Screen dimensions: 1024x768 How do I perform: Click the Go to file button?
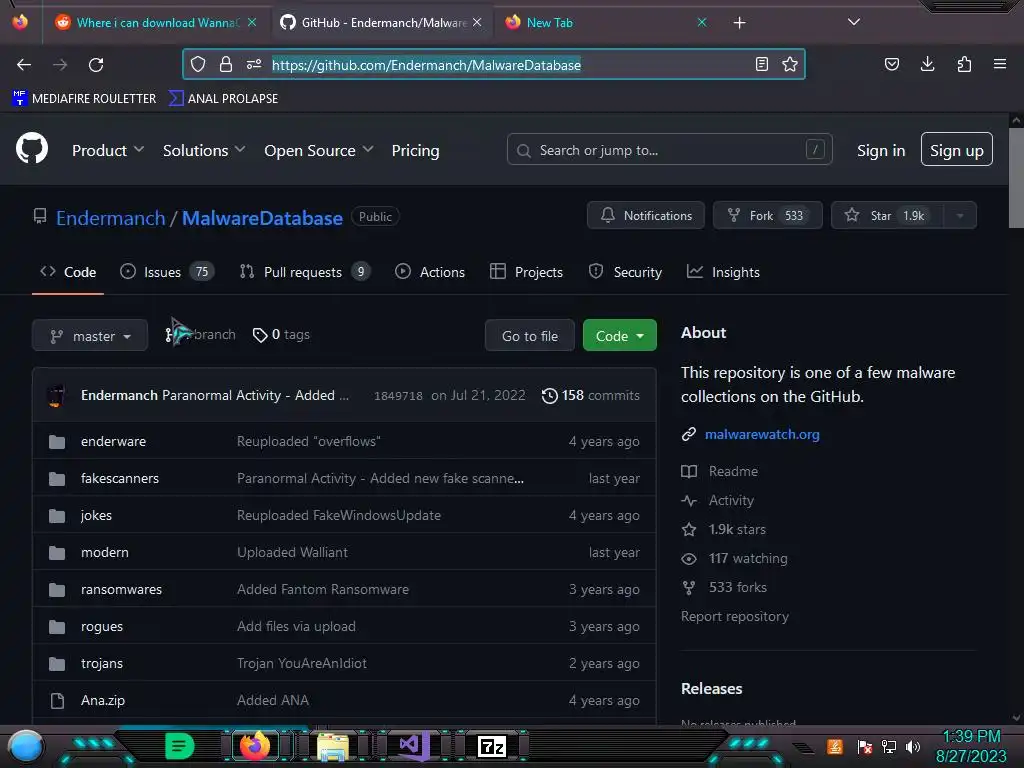(530, 336)
